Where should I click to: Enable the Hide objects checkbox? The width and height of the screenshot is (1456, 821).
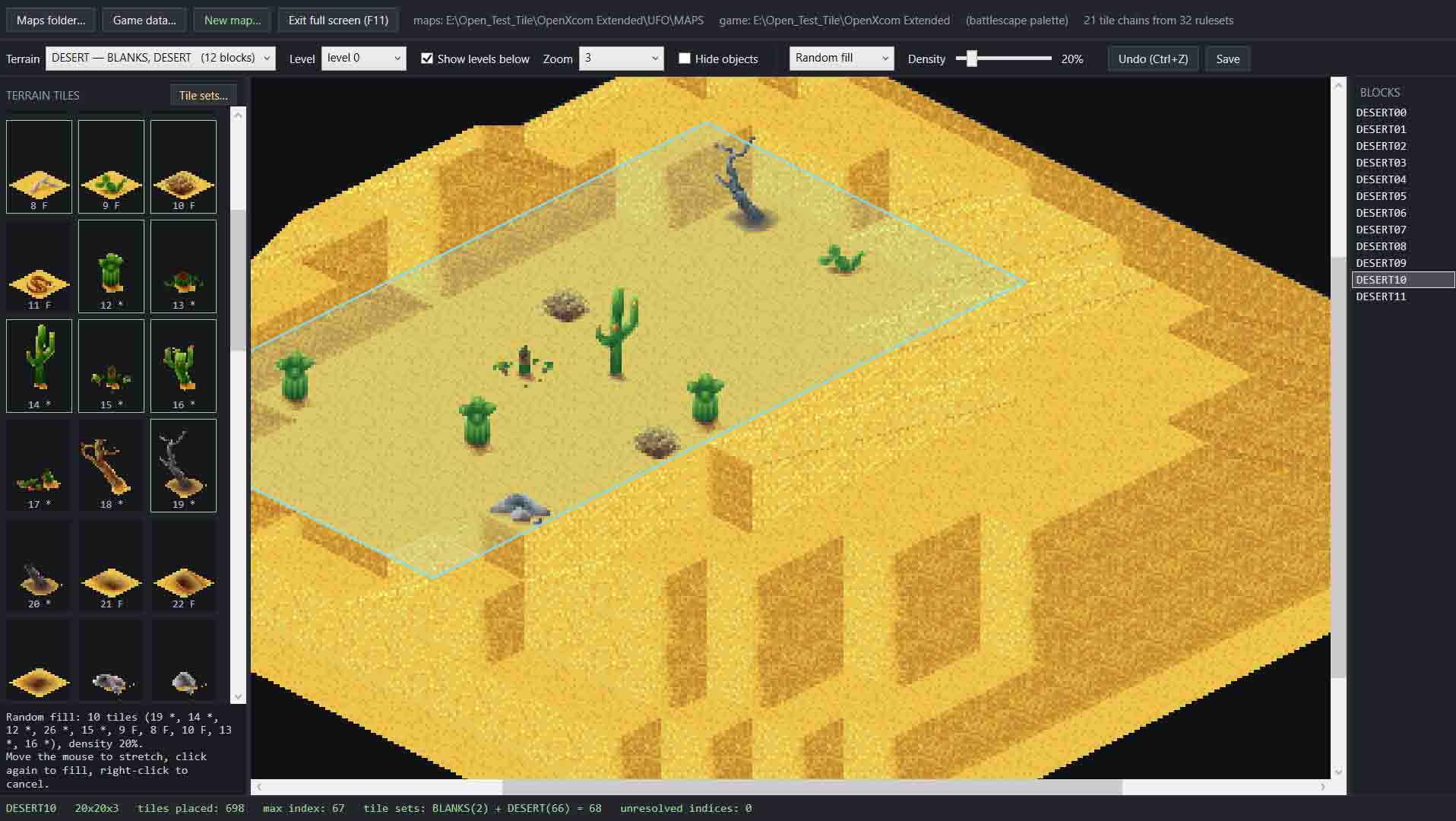pos(685,59)
